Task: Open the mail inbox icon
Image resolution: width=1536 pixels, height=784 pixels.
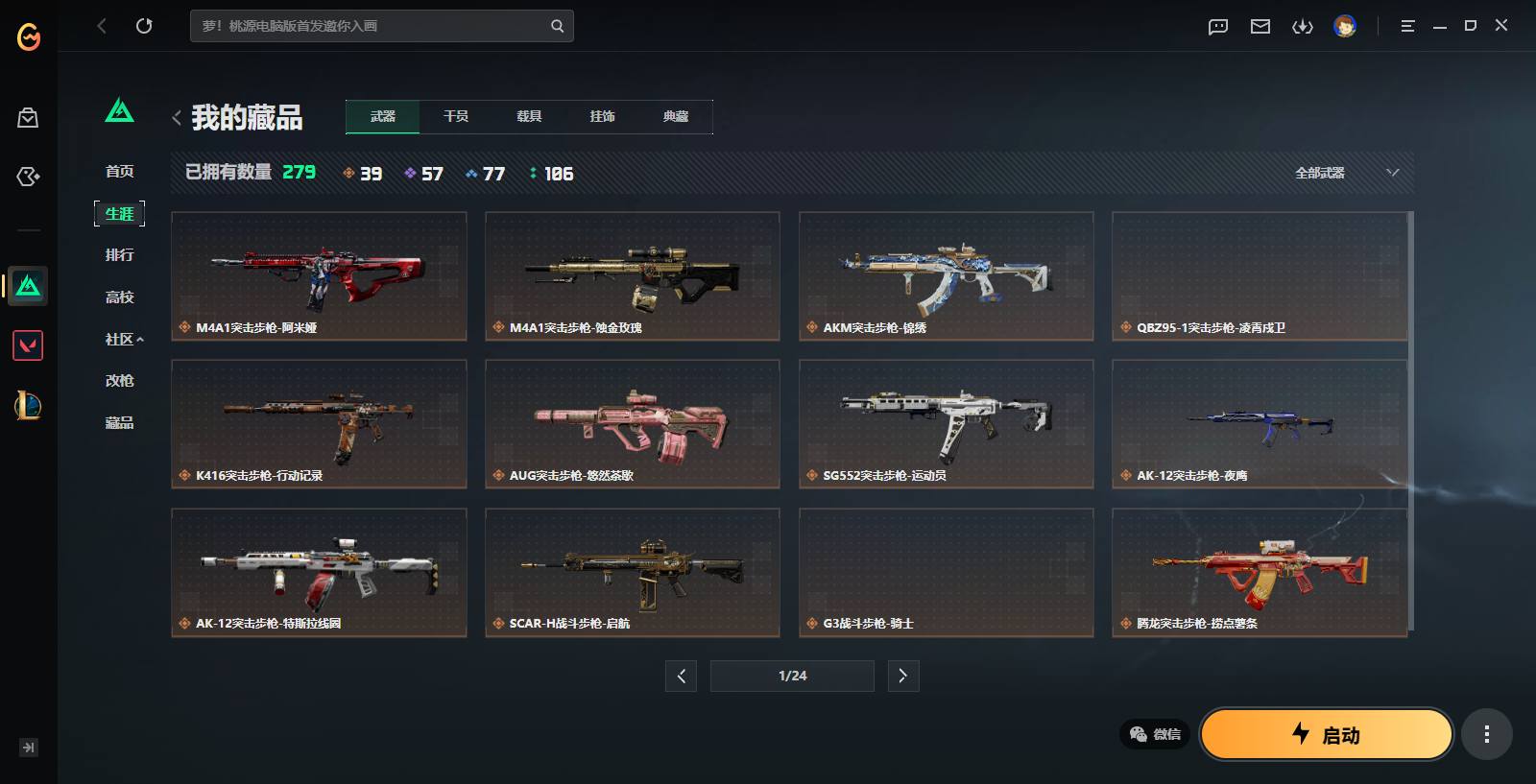Action: [x=1260, y=26]
